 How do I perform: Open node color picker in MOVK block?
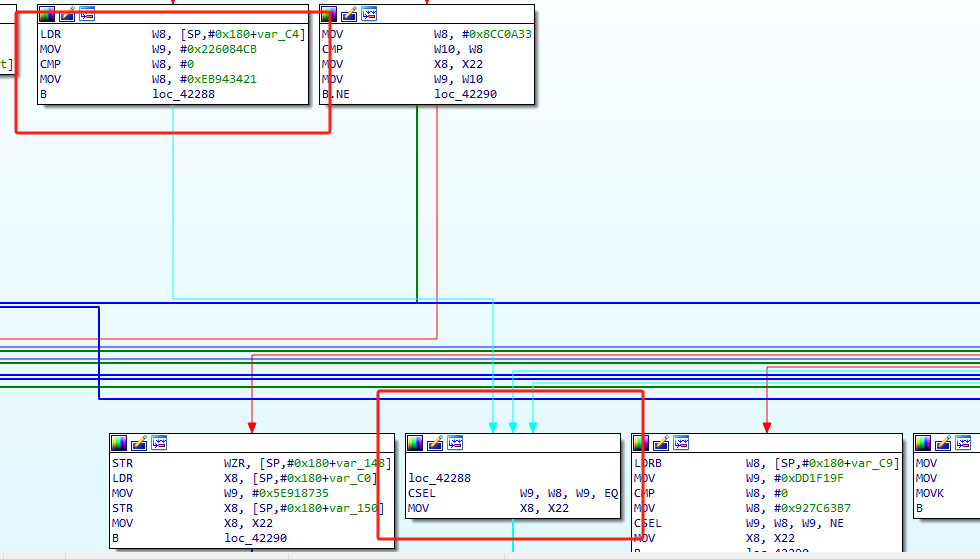[923, 443]
